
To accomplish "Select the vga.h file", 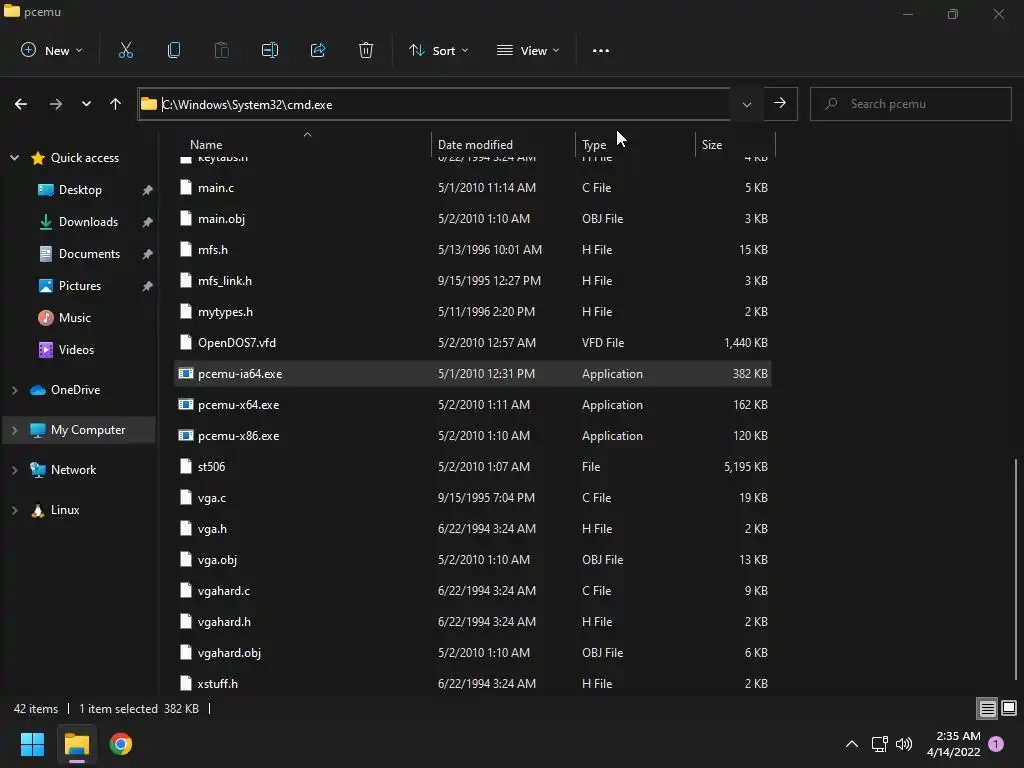I will pos(473,529).
